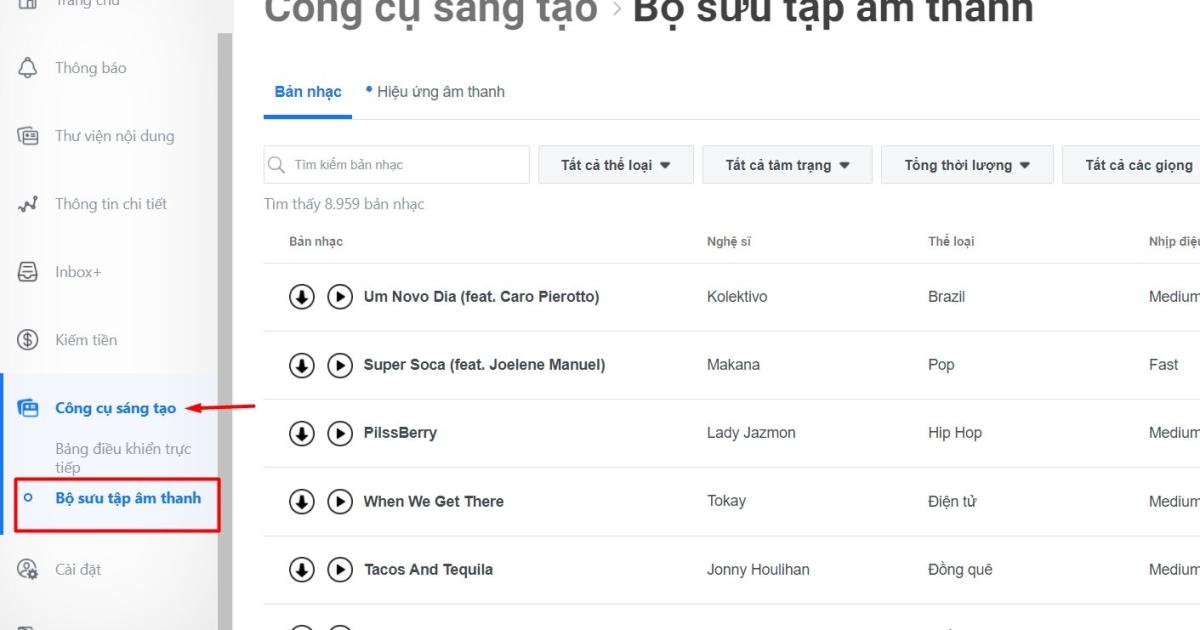Open the Tất cả tâm trạng filter
Image resolution: width=1200 pixels, height=630 pixels.
click(x=787, y=165)
